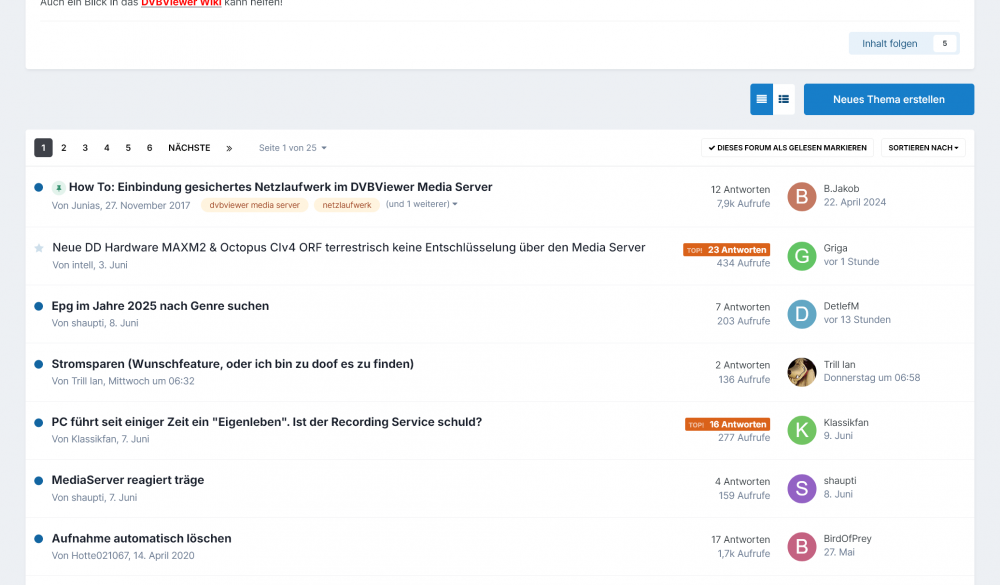Switch to expanded topic list view
The width and height of the screenshot is (1000, 585).
coord(762,99)
